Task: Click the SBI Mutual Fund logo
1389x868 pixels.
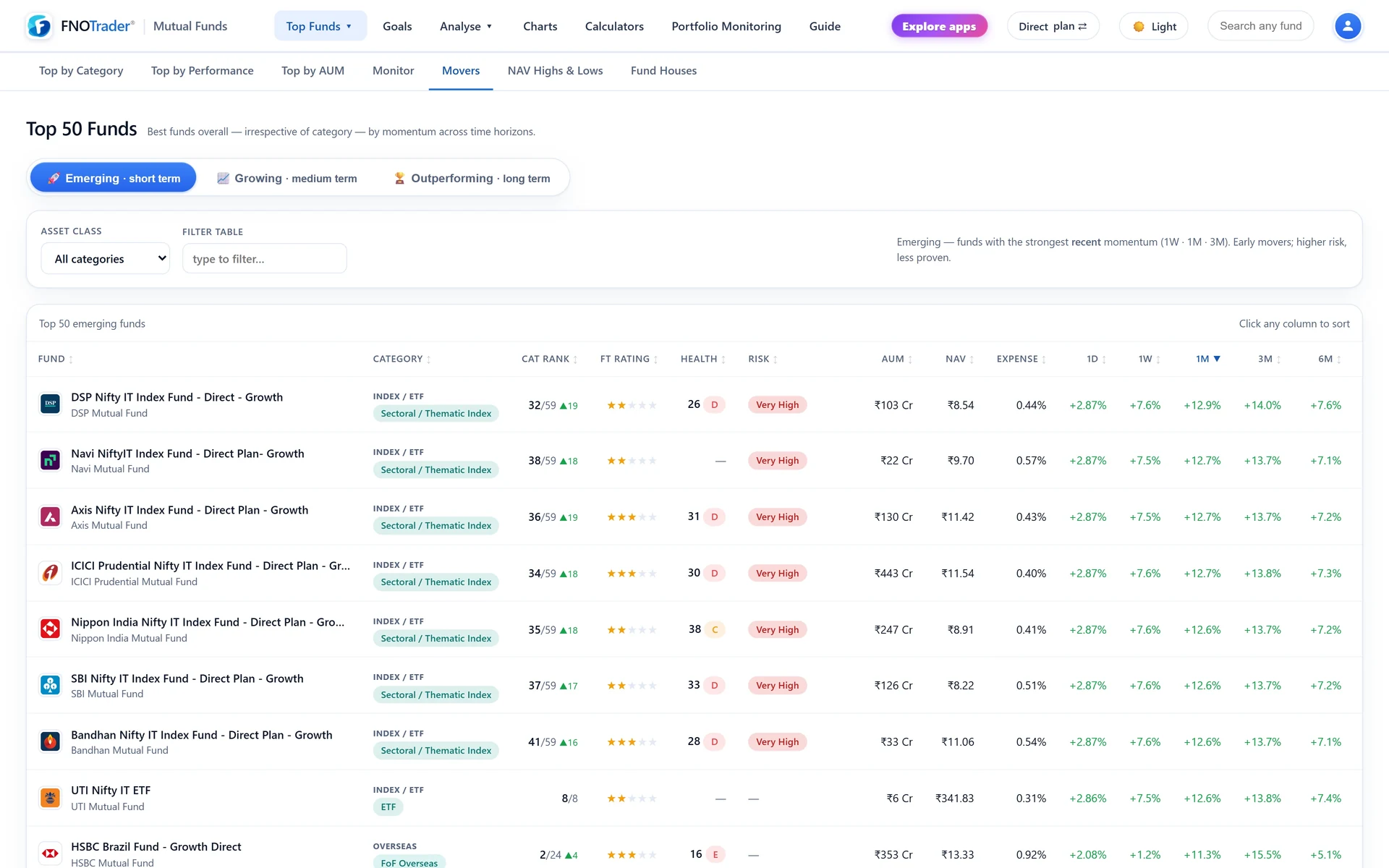Action: pyautogui.click(x=50, y=685)
